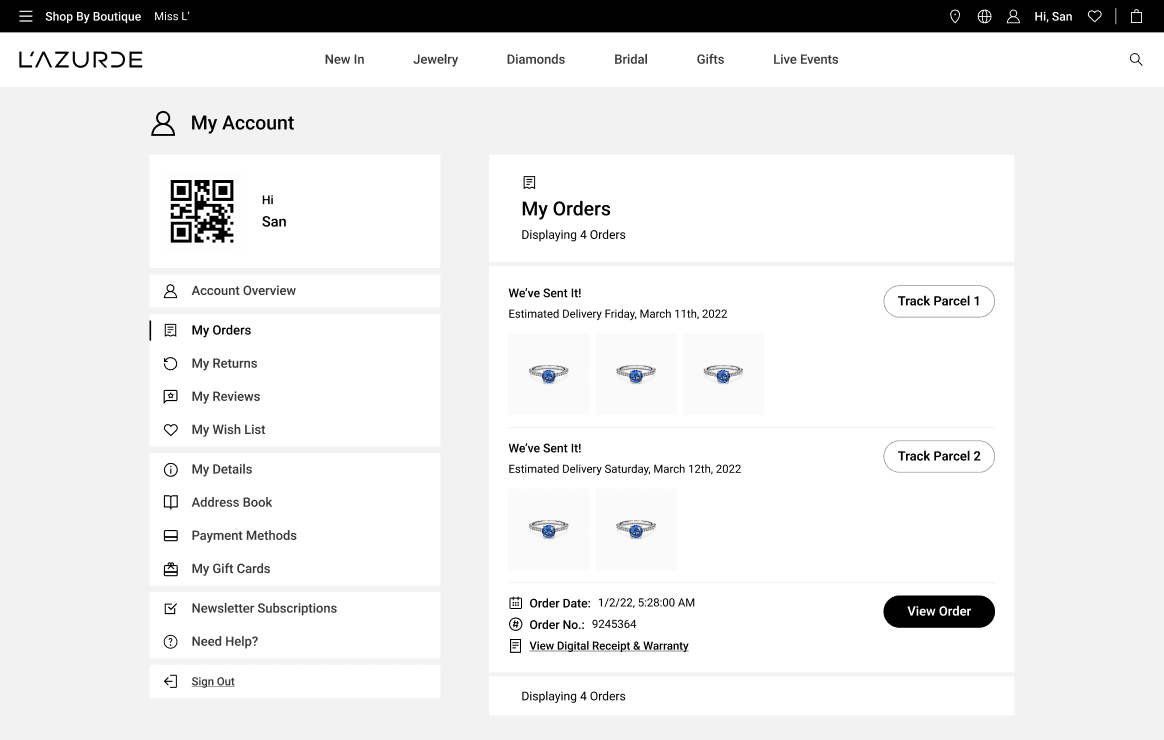The height and width of the screenshot is (740, 1164).
Task: Open the shopping bag icon
Action: point(1136,16)
